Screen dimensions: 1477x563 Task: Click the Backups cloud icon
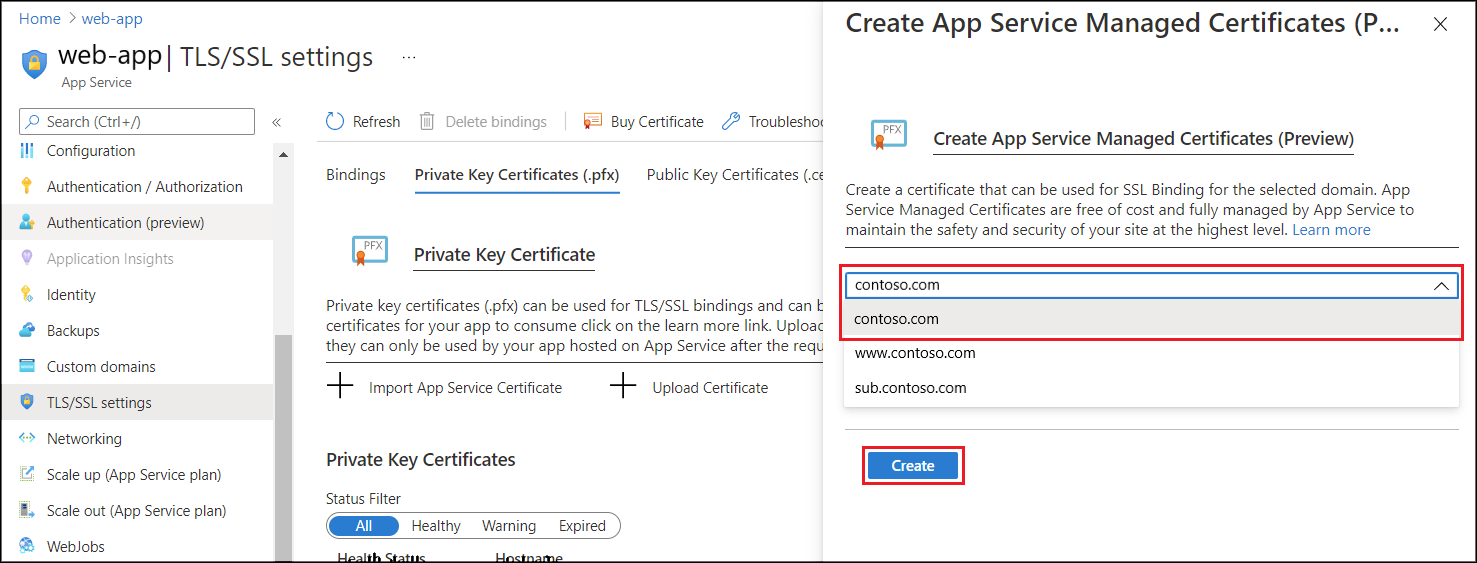pyautogui.click(x=27, y=331)
